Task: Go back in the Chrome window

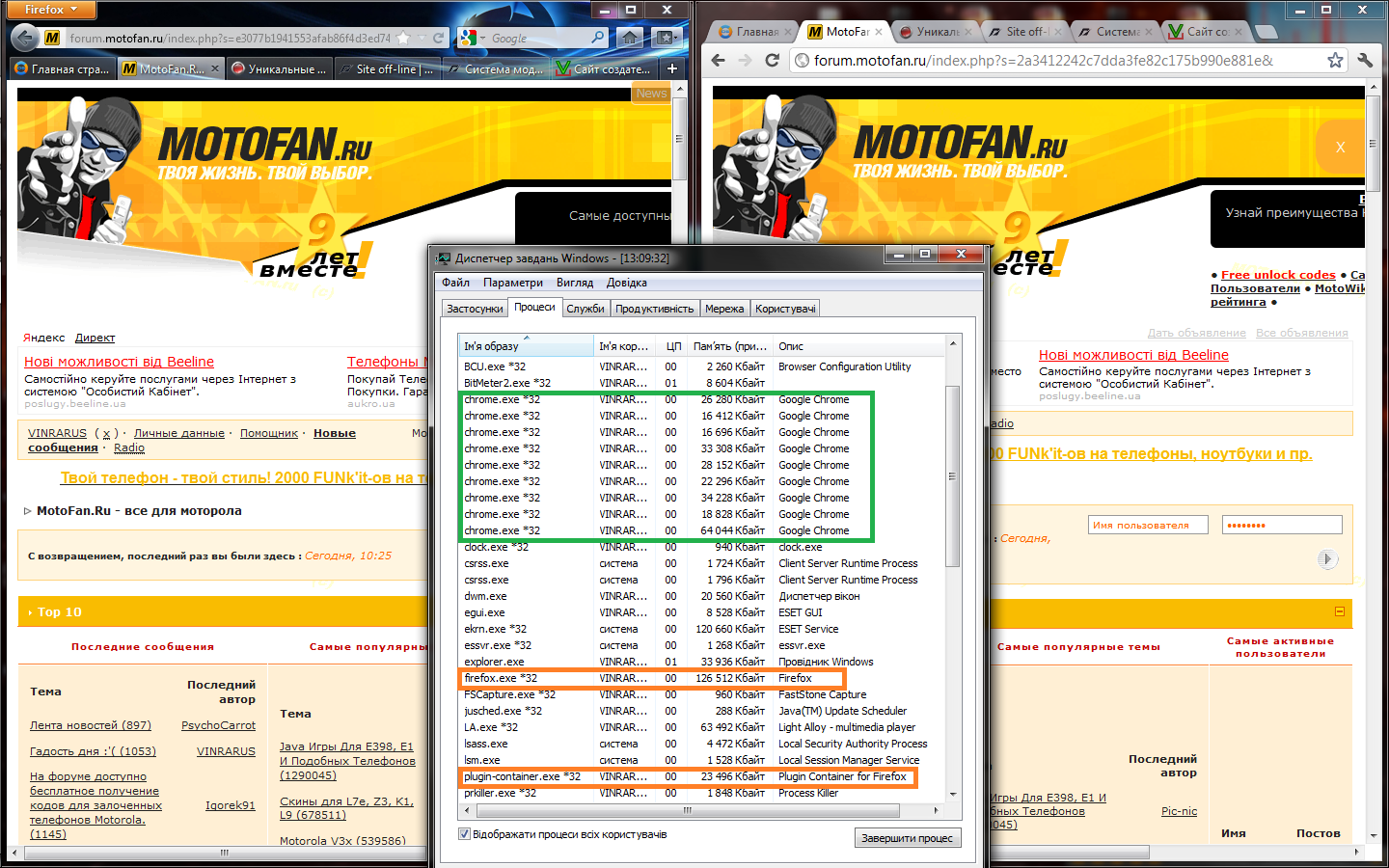Action: point(719,60)
